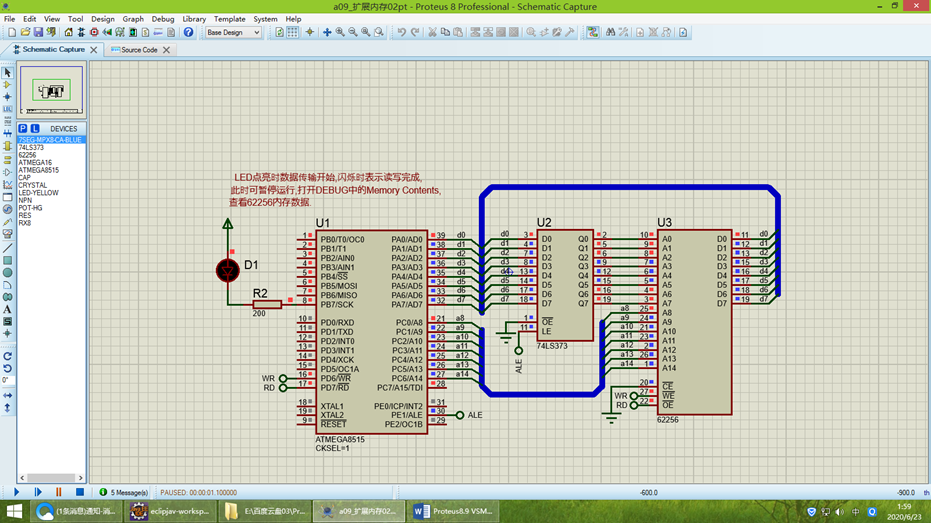Open the Debug menu
The image size is (931, 524).
(x=162, y=19)
